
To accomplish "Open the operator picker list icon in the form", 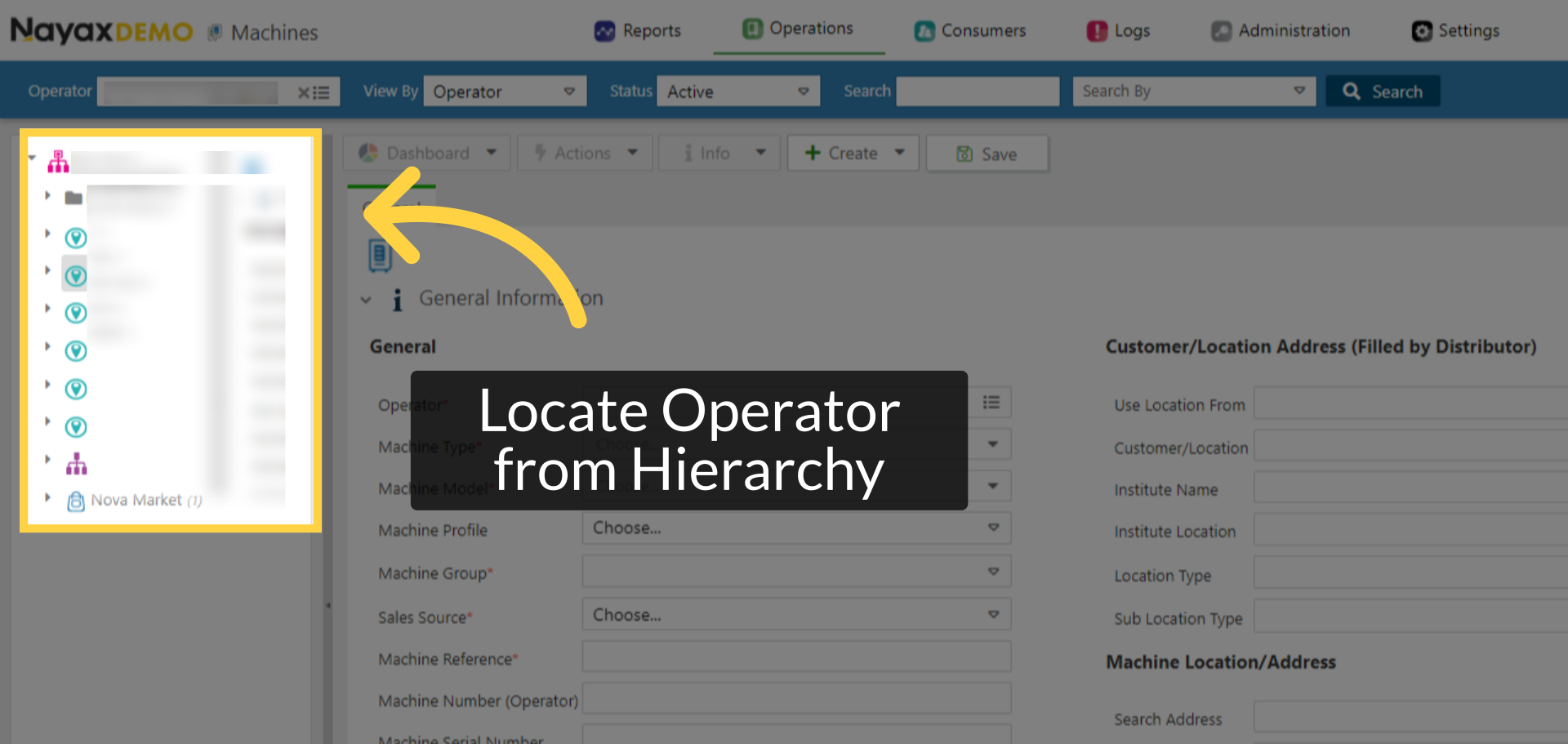I will click(991, 402).
